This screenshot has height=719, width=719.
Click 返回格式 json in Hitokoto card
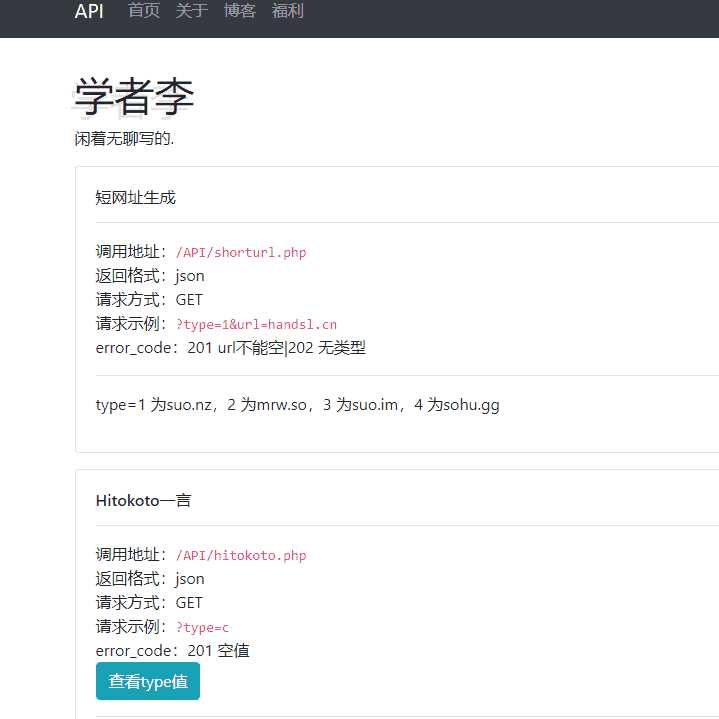click(x=150, y=579)
